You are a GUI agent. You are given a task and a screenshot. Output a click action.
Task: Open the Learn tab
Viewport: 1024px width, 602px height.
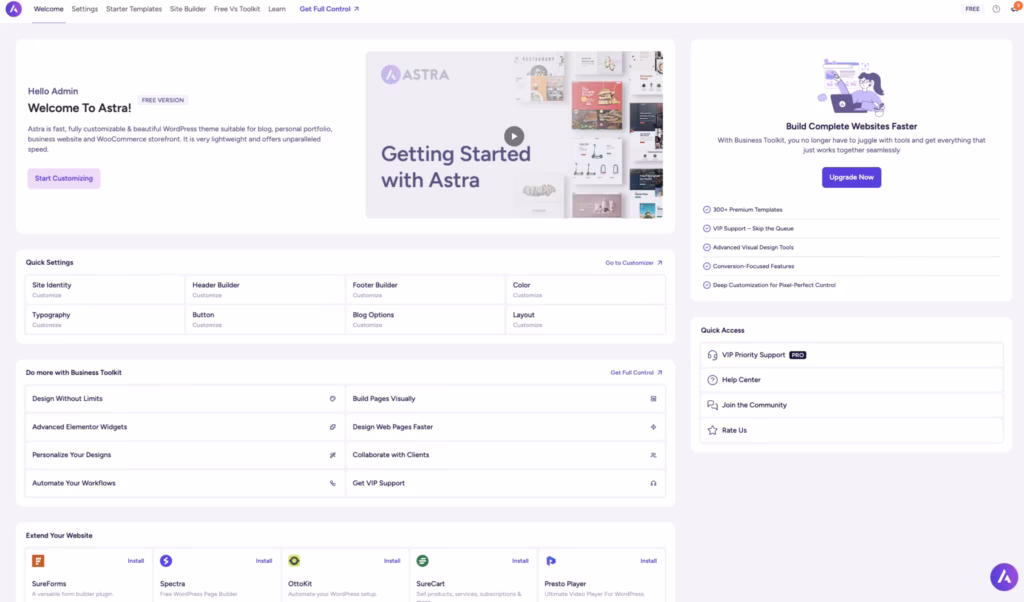click(x=277, y=9)
